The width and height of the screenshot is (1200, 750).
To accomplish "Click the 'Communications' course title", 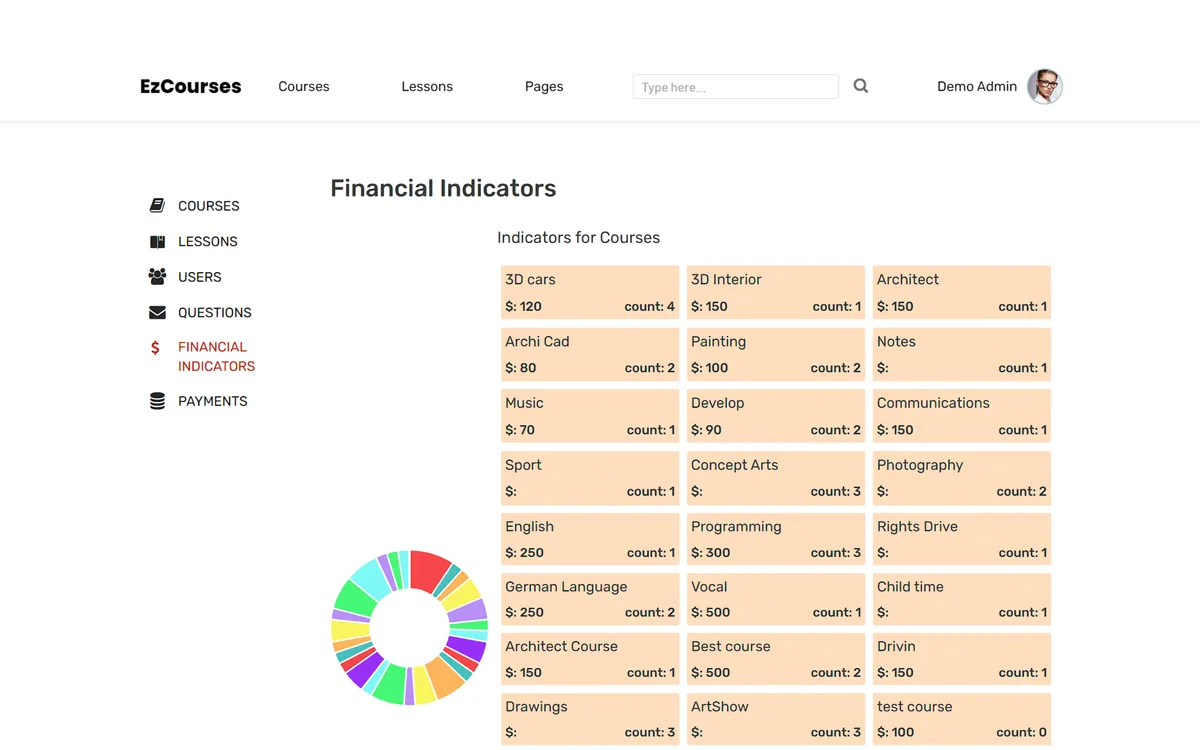I will point(933,403).
